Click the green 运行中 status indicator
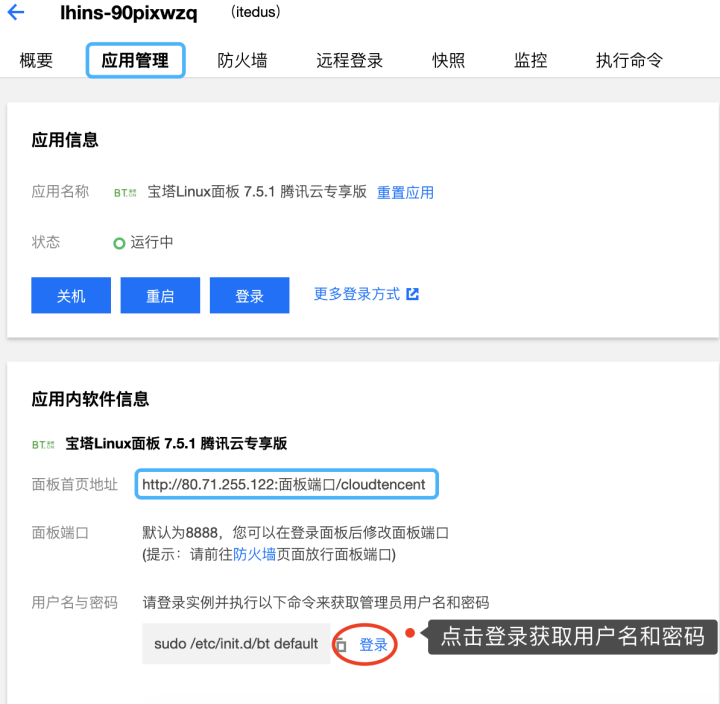 (x=119, y=243)
